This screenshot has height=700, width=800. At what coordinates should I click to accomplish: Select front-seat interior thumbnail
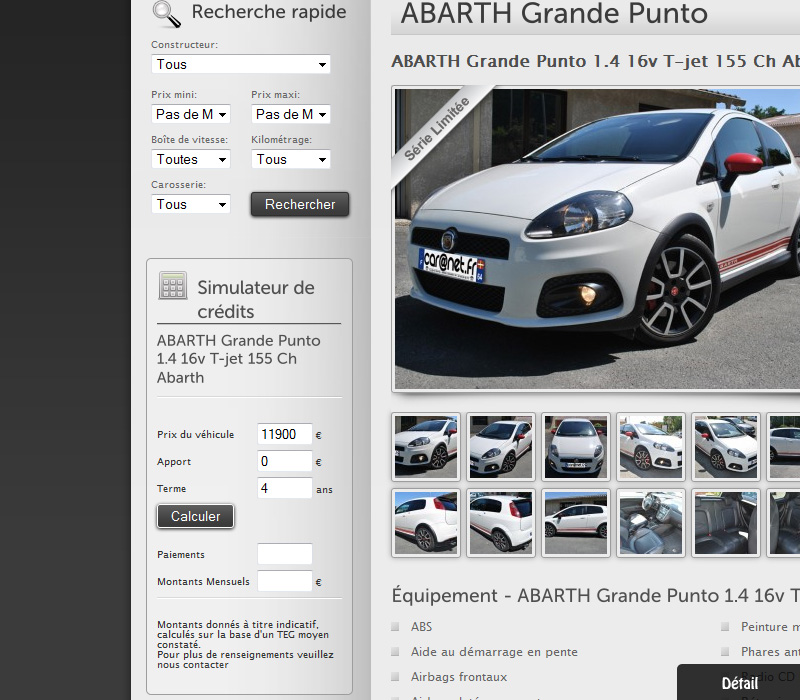(651, 523)
